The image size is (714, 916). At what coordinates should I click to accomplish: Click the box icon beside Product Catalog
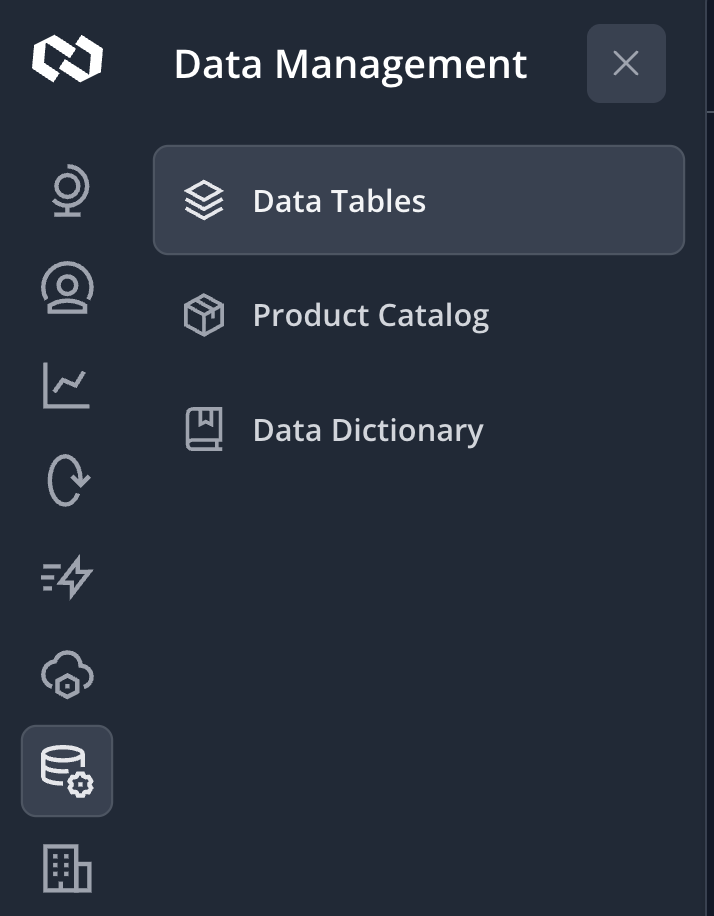coord(204,316)
